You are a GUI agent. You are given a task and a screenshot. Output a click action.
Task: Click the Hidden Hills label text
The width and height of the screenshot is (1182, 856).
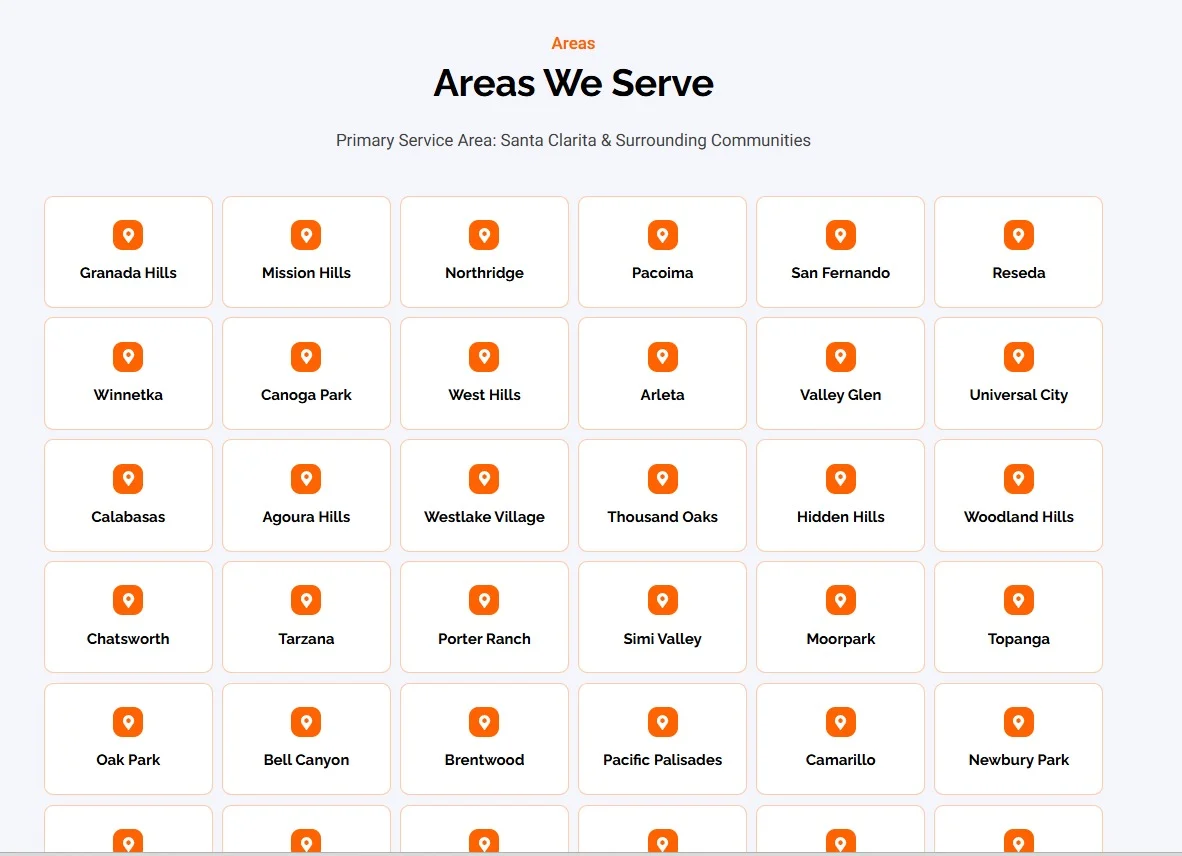841,517
